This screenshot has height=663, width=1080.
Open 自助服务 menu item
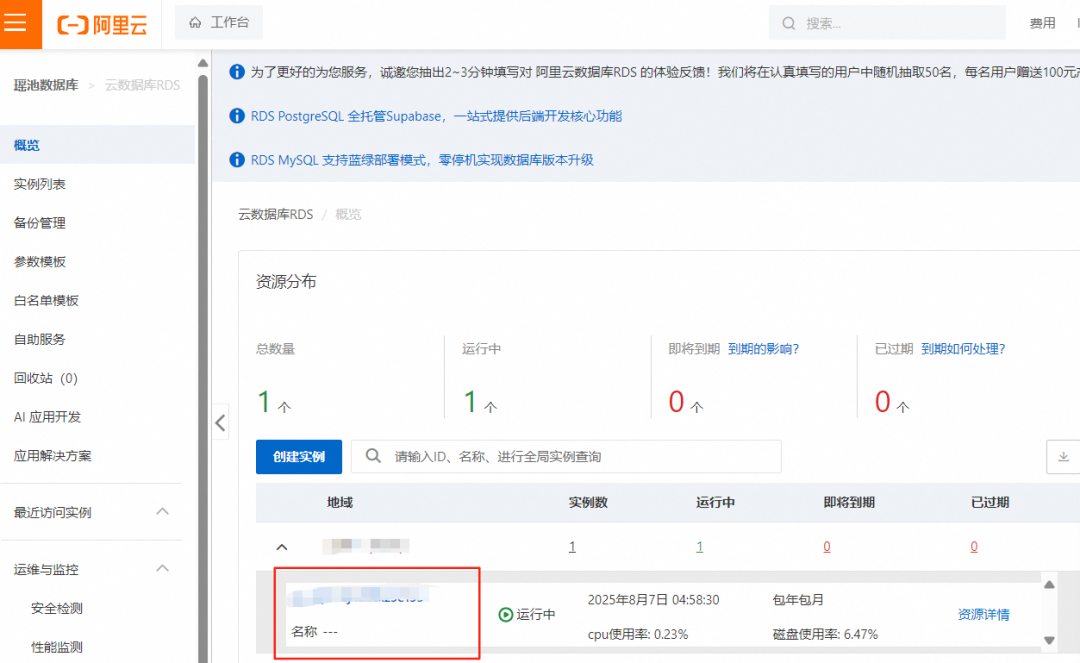40,339
